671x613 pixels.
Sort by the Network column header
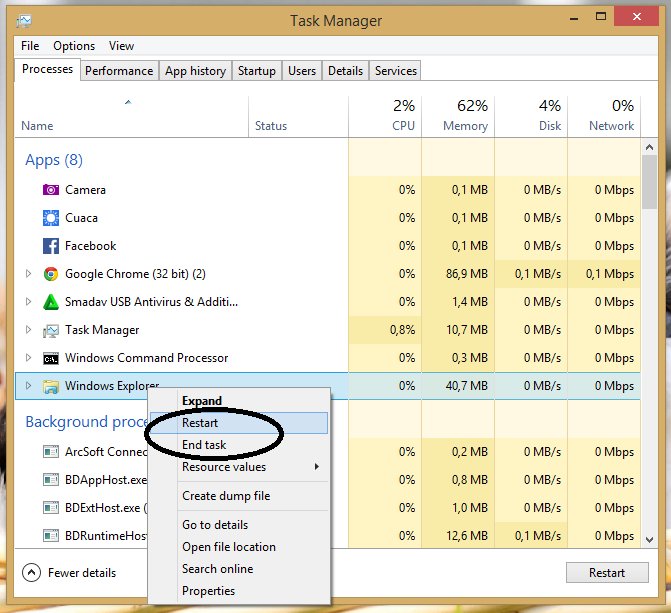[604, 117]
